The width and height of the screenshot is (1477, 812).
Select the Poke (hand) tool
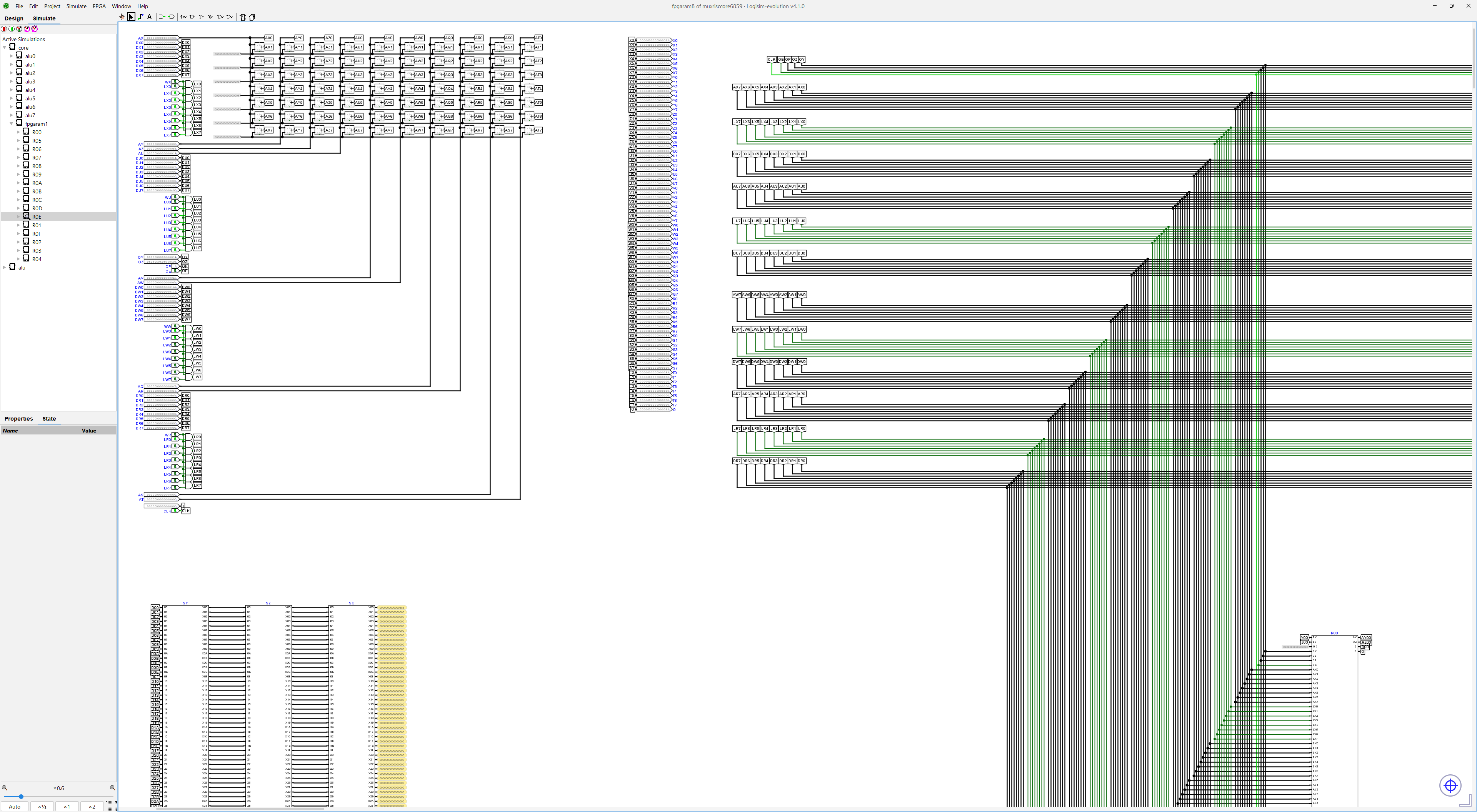click(122, 17)
